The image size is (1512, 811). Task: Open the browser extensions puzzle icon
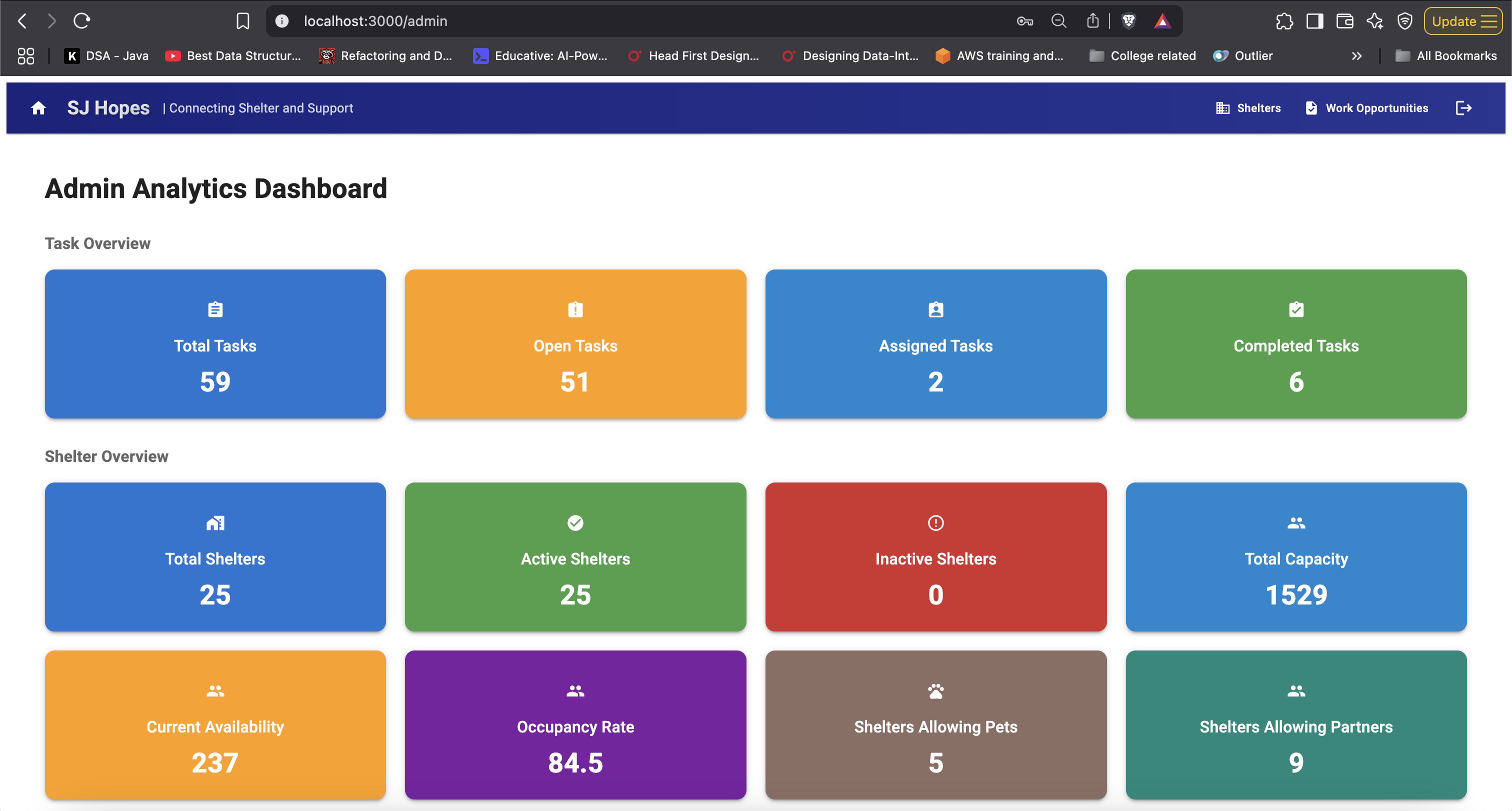(1283, 21)
